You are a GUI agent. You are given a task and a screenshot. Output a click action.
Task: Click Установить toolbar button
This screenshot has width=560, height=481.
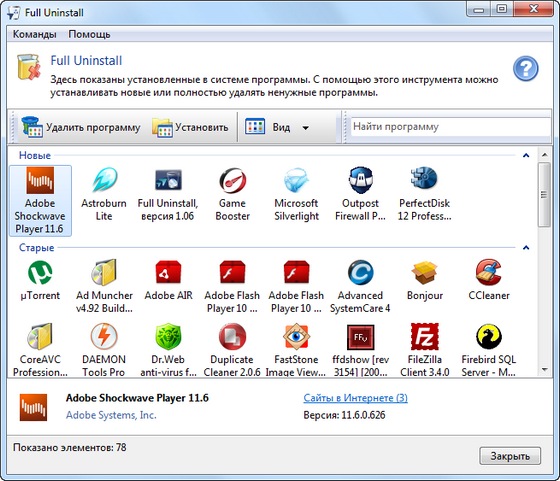(190, 127)
